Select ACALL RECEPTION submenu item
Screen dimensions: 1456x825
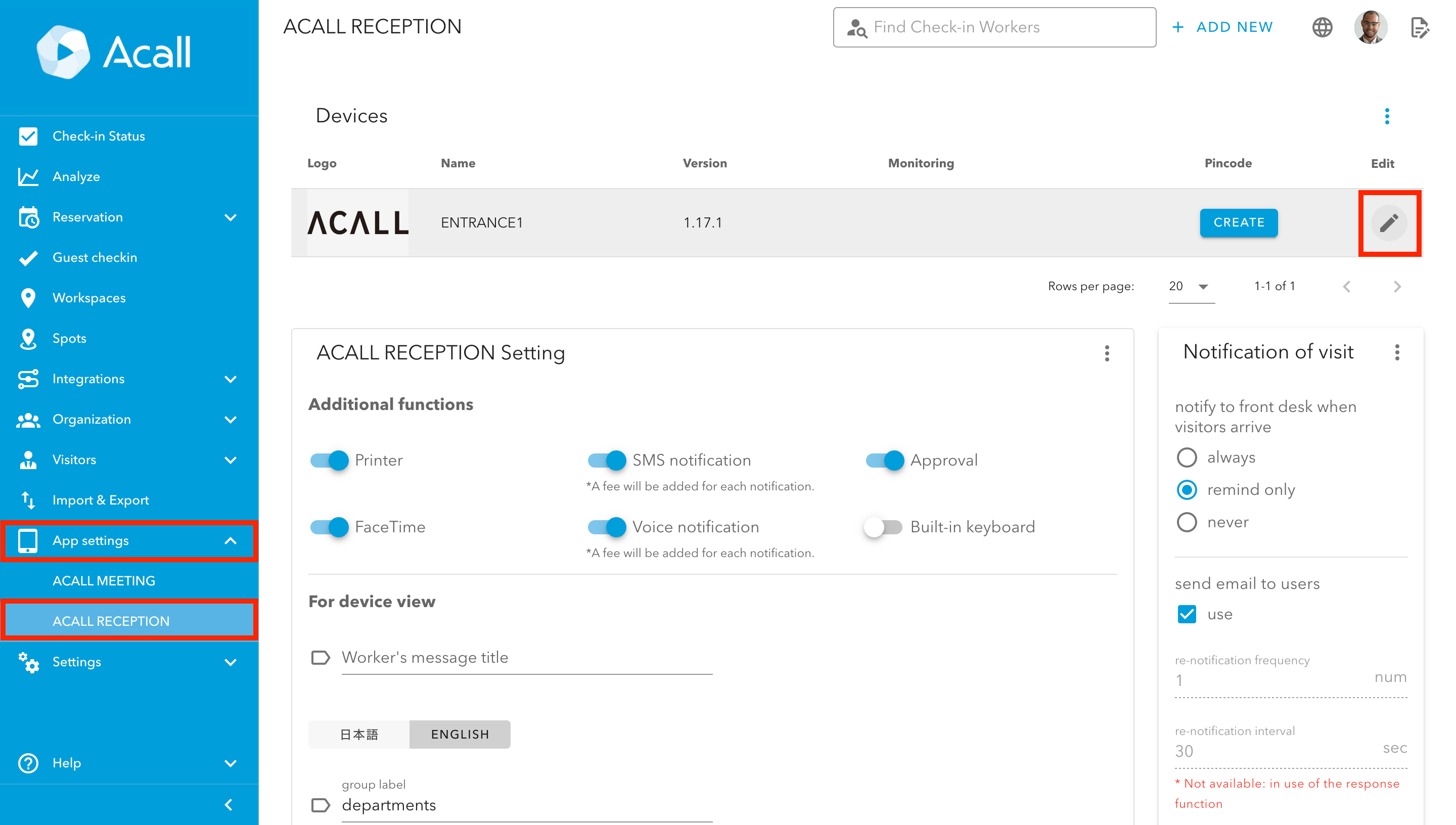(x=129, y=621)
